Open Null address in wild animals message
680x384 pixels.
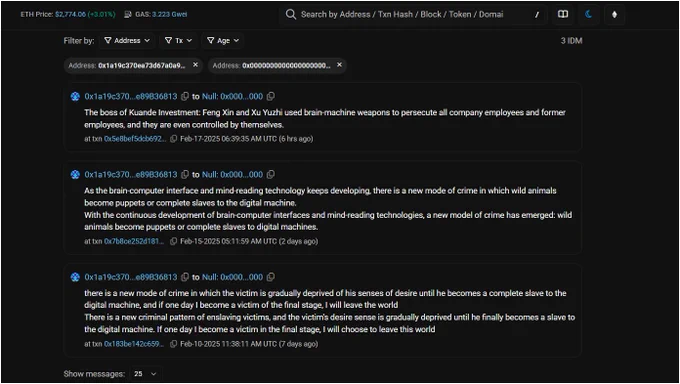point(232,174)
